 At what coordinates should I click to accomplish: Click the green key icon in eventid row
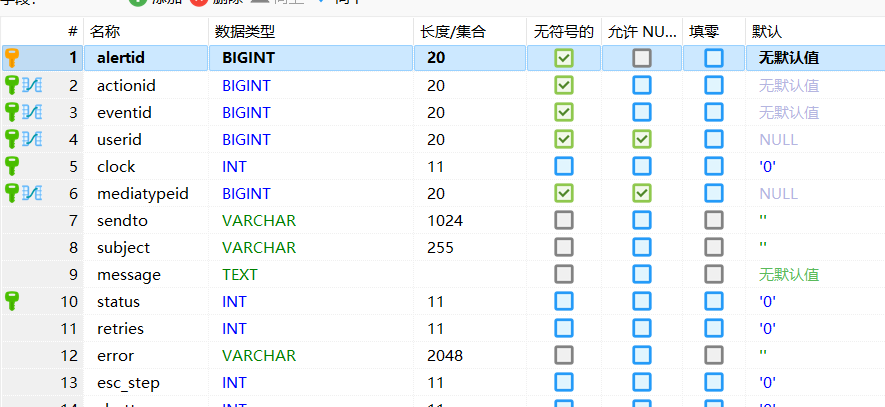coord(12,112)
